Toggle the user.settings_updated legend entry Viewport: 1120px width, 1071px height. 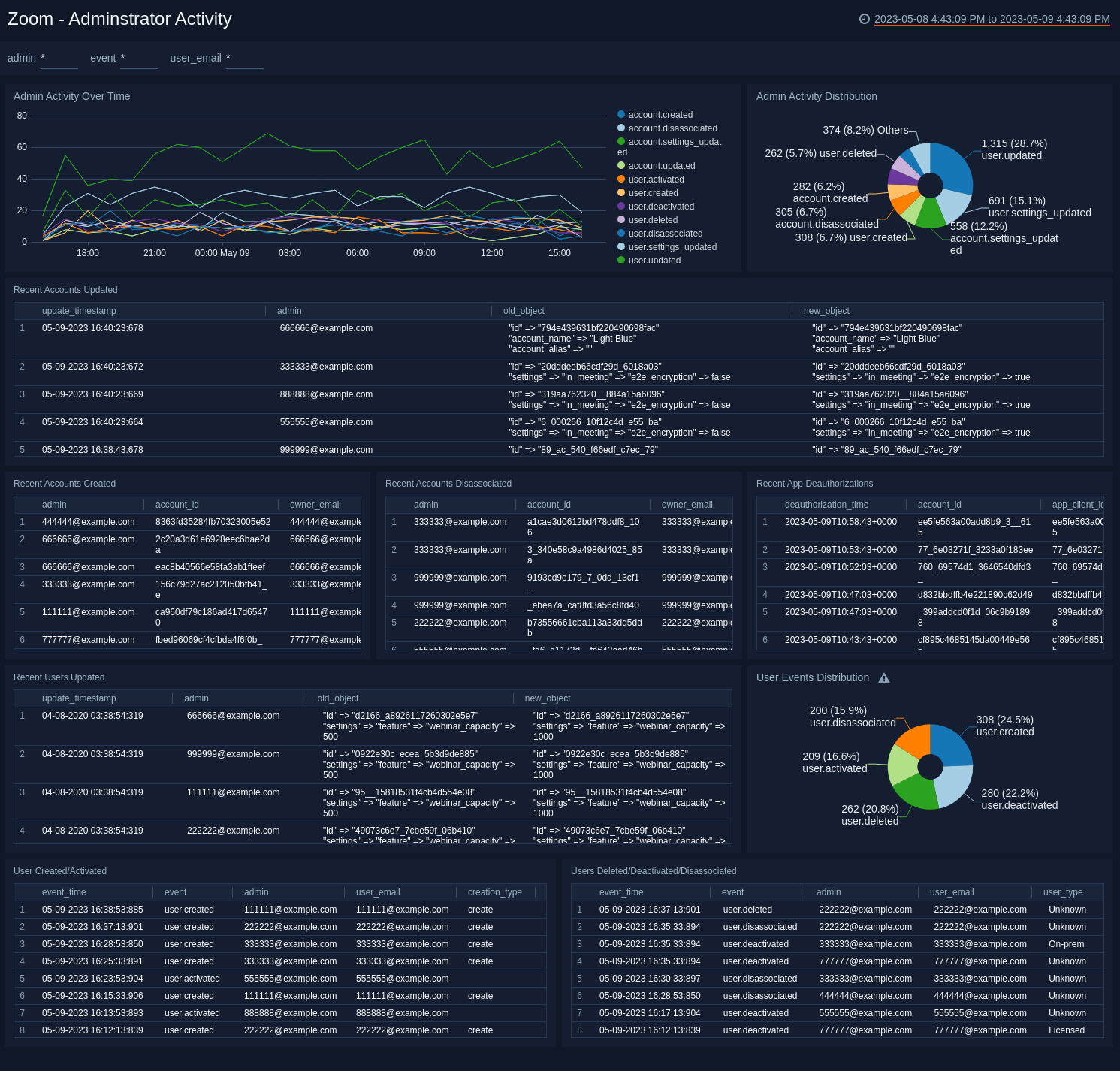pyautogui.click(x=671, y=247)
